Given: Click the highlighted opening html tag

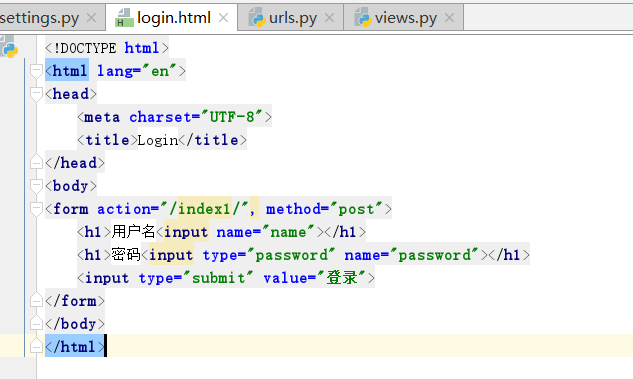Looking at the screenshot, I should 67,71.
